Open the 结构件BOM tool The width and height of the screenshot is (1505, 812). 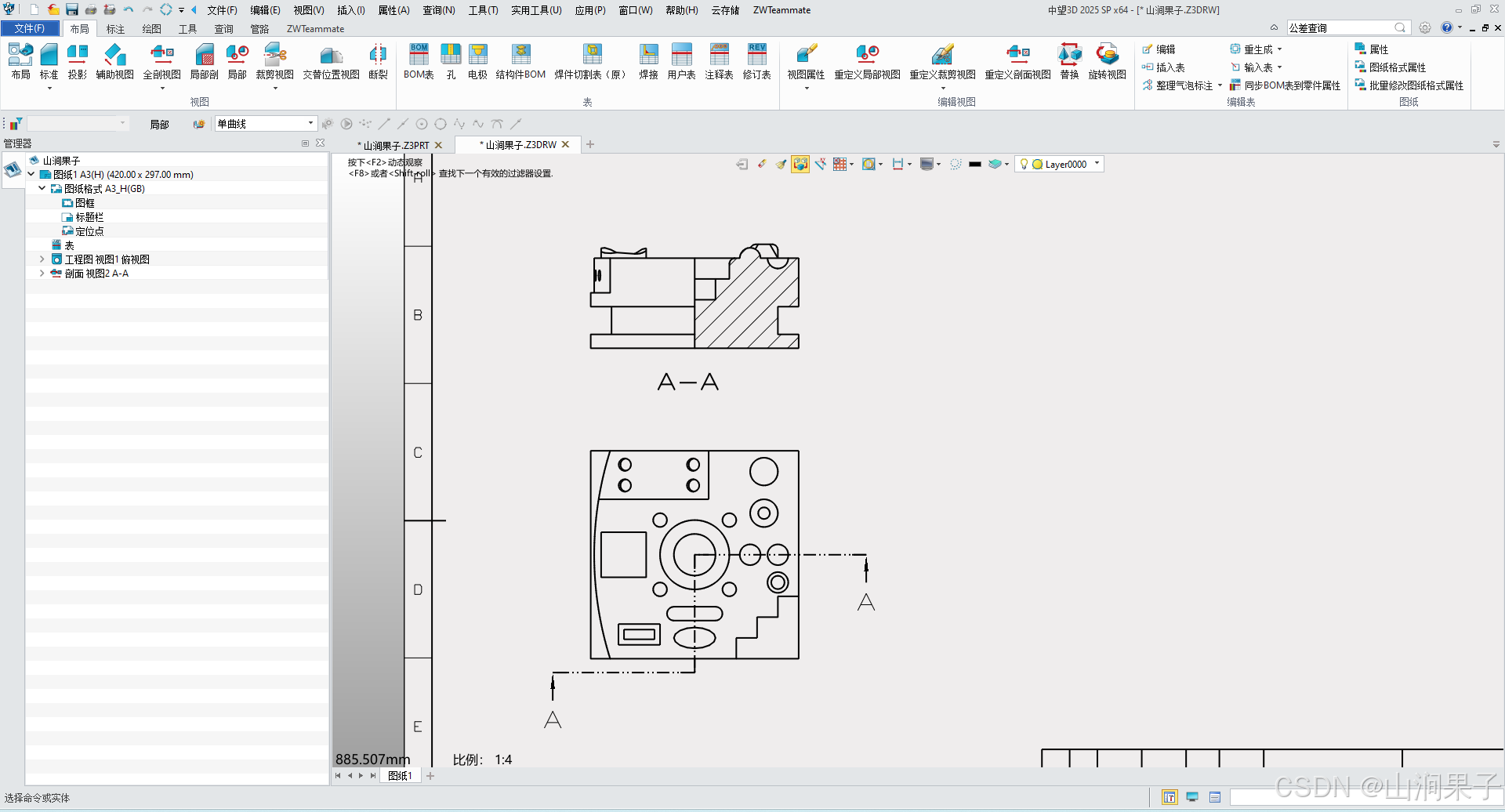tap(521, 61)
